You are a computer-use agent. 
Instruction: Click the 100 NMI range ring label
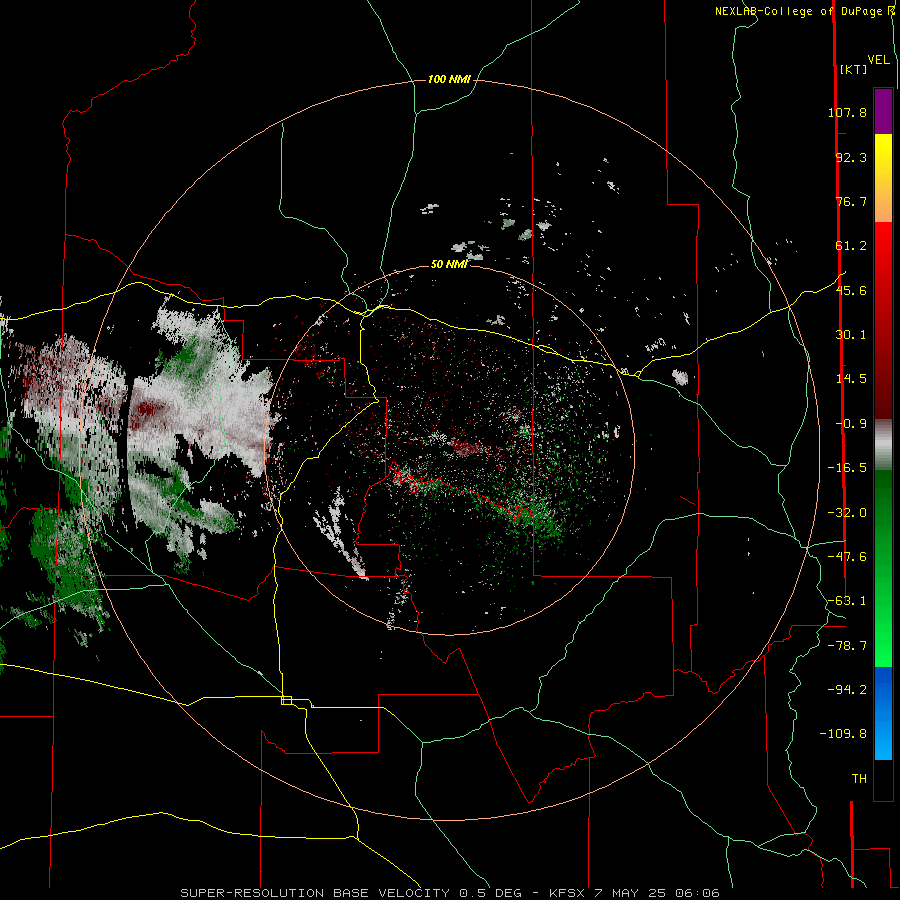[449, 79]
